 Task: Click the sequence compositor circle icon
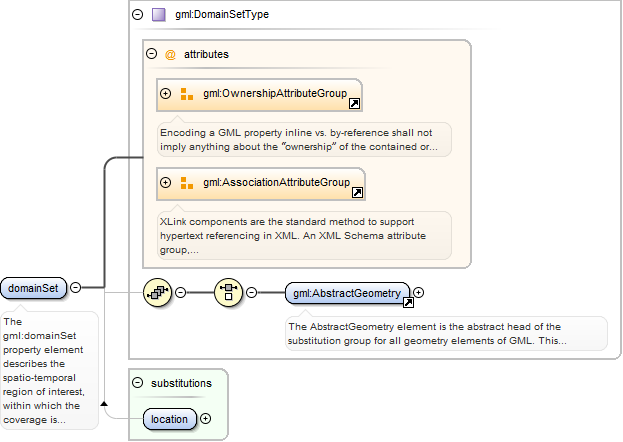[158, 293]
